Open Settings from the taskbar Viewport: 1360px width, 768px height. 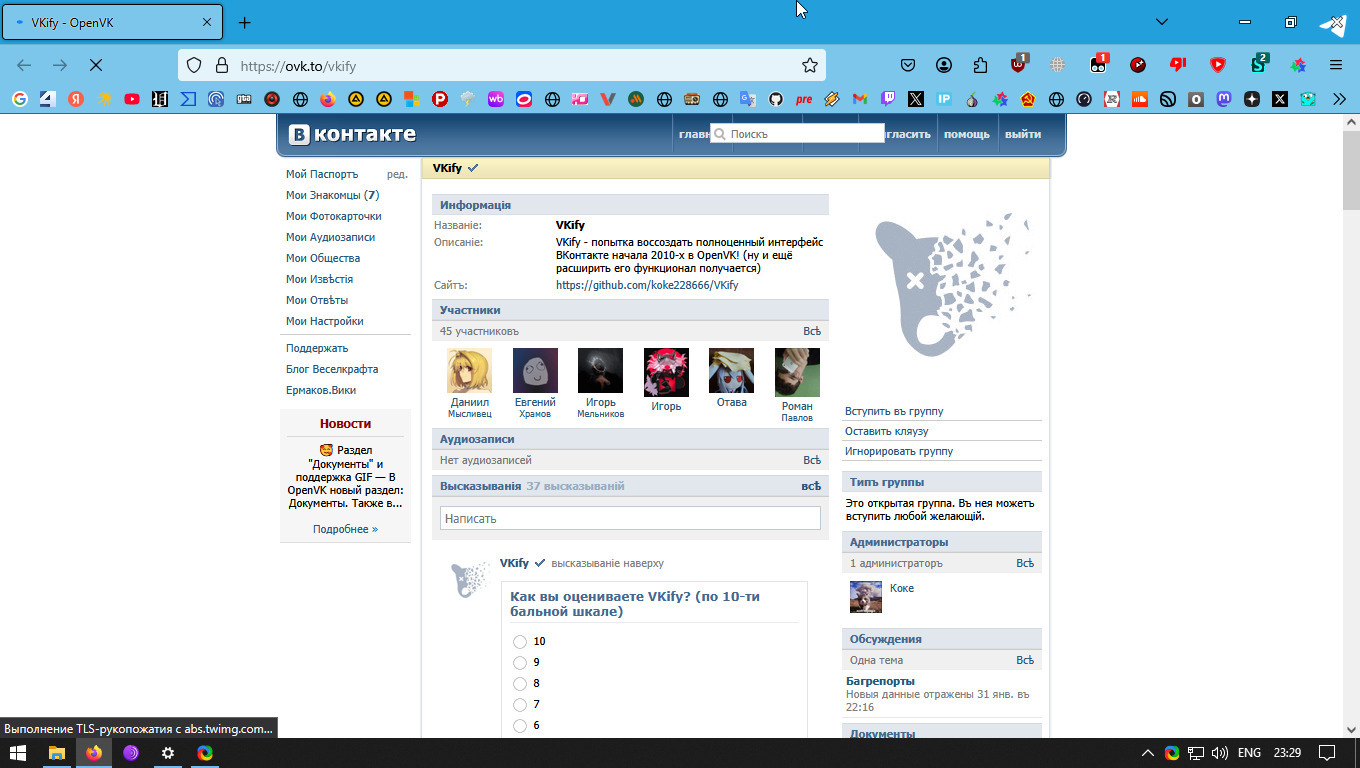168,753
